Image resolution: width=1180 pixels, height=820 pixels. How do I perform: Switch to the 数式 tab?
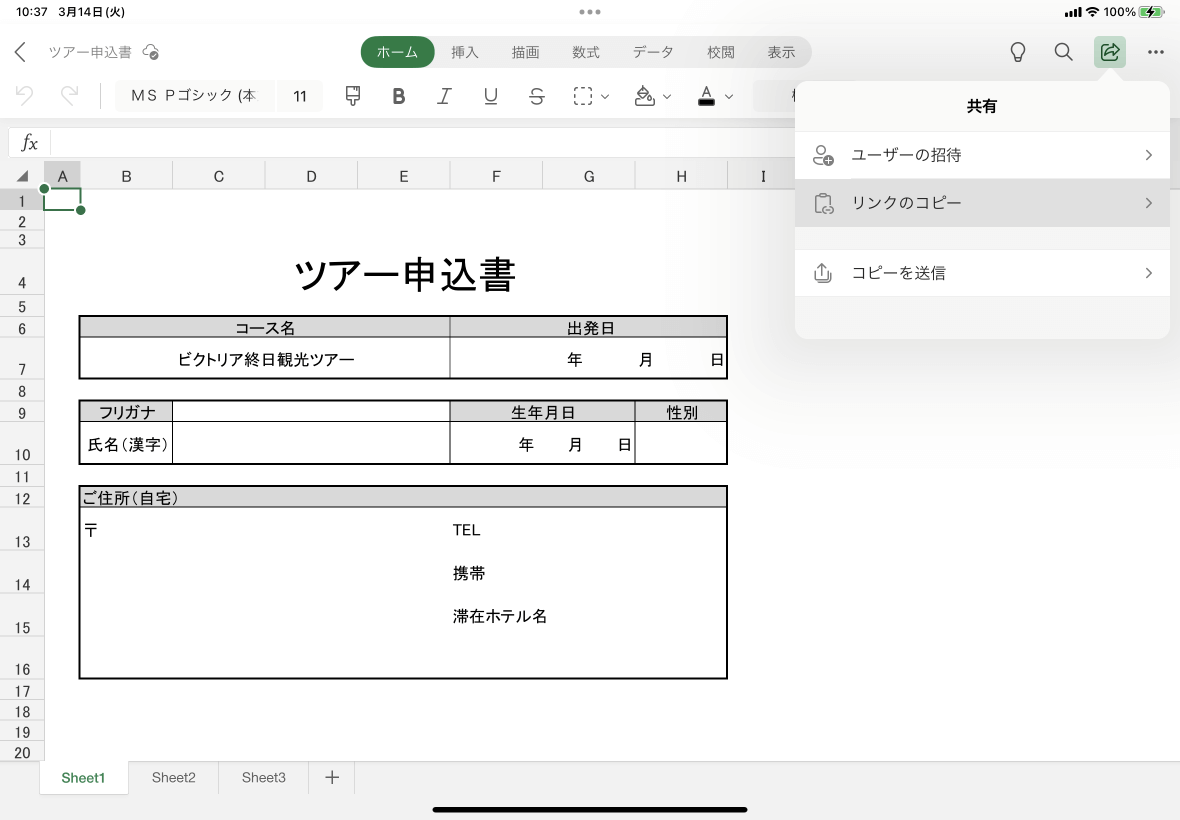click(x=585, y=52)
